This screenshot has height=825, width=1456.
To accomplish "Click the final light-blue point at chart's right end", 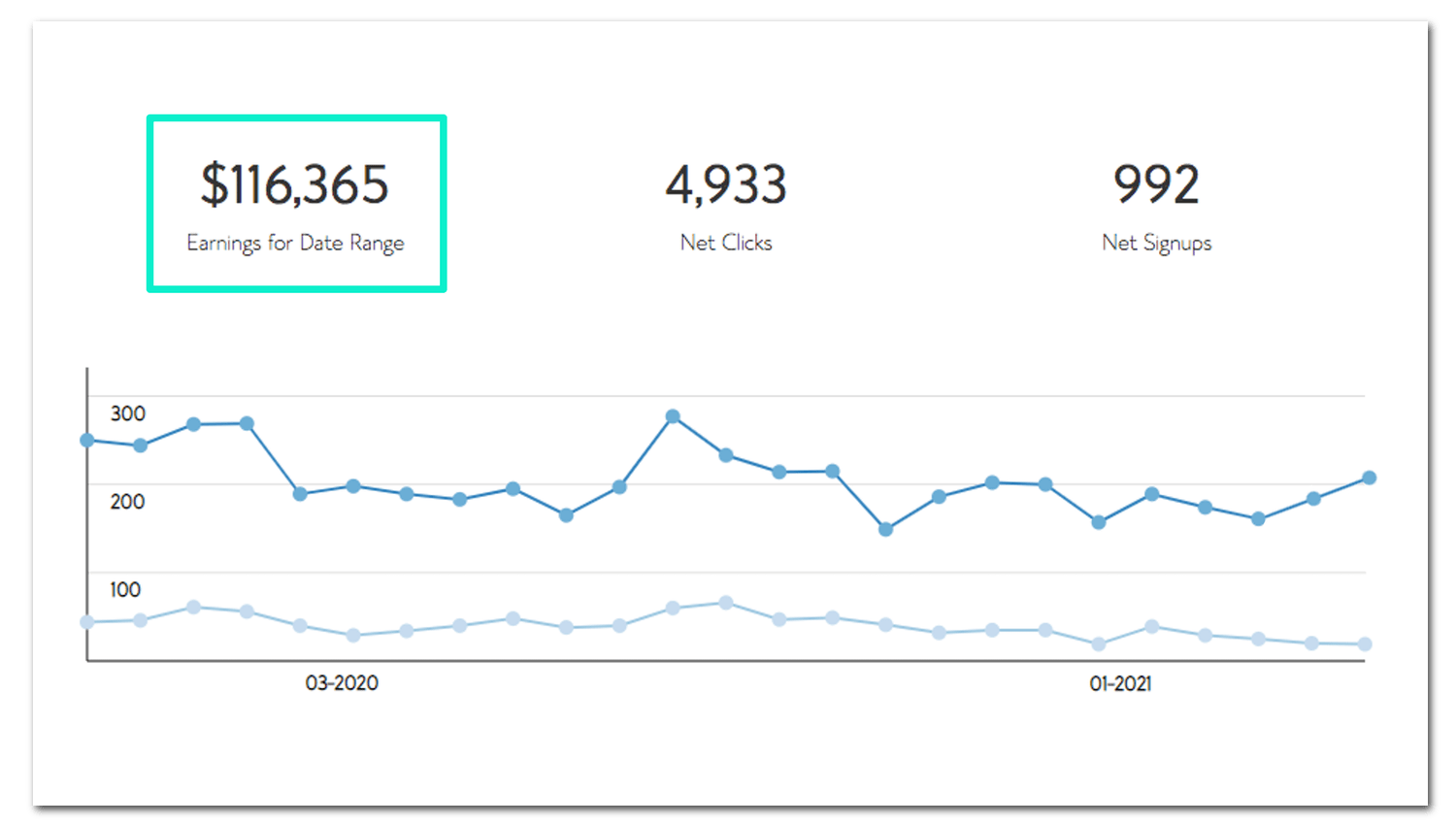I will point(1365,644).
